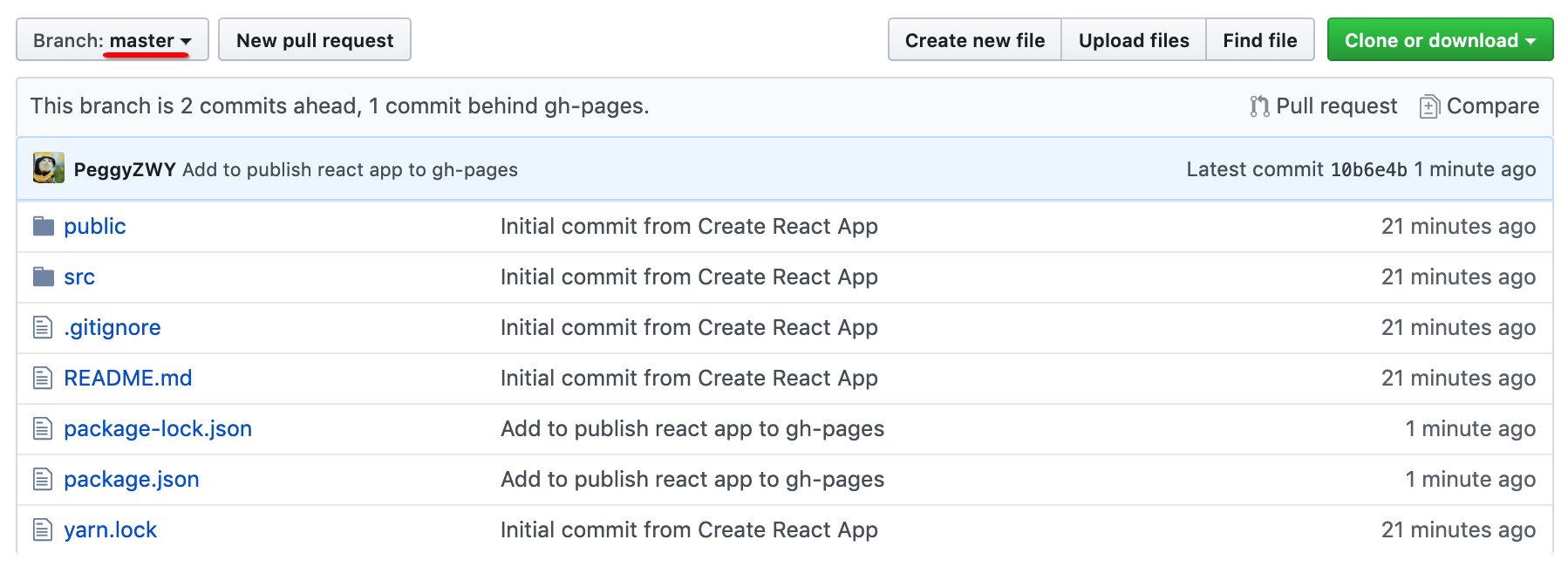
Task: Click the PeggyZWY author name
Action: tap(125, 170)
